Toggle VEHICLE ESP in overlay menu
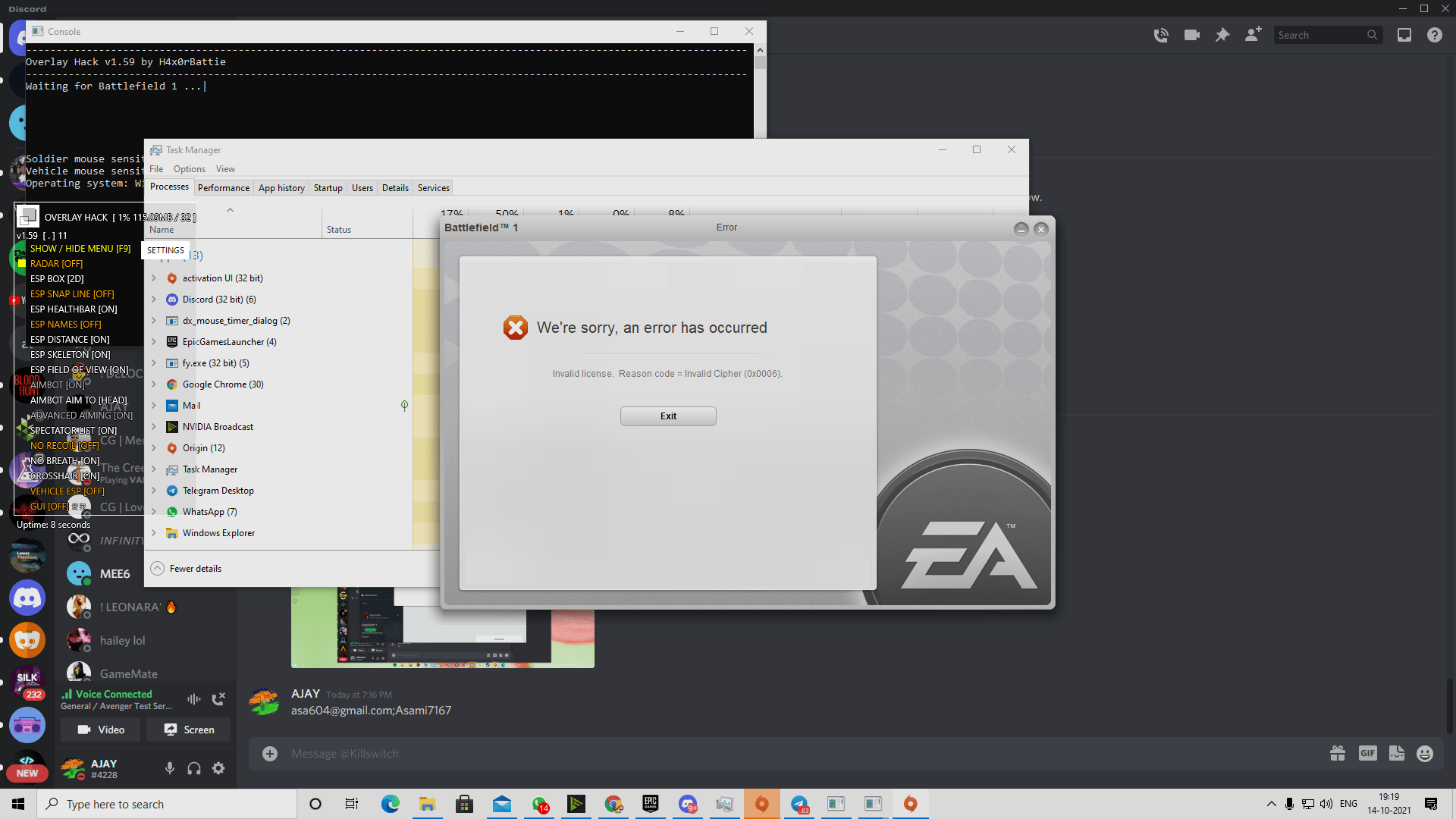This screenshot has height=819, width=1456. (67, 491)
